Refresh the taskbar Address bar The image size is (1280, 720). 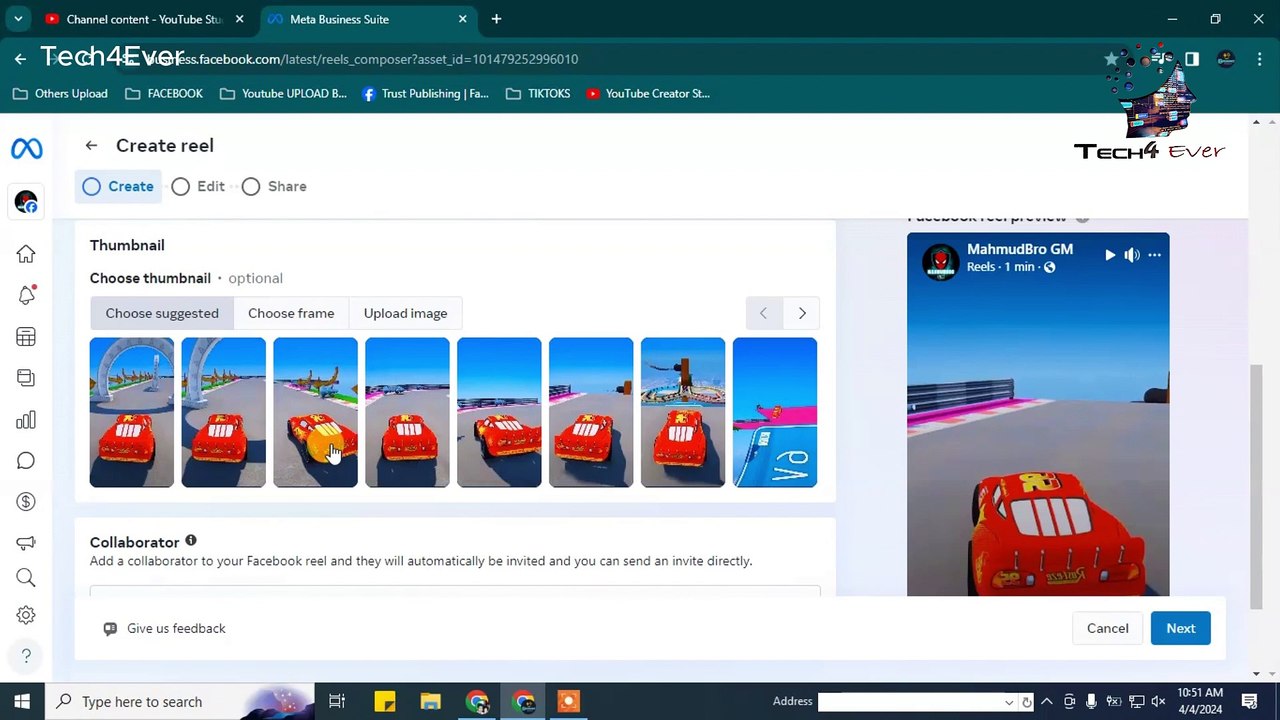pos(1026,702)
